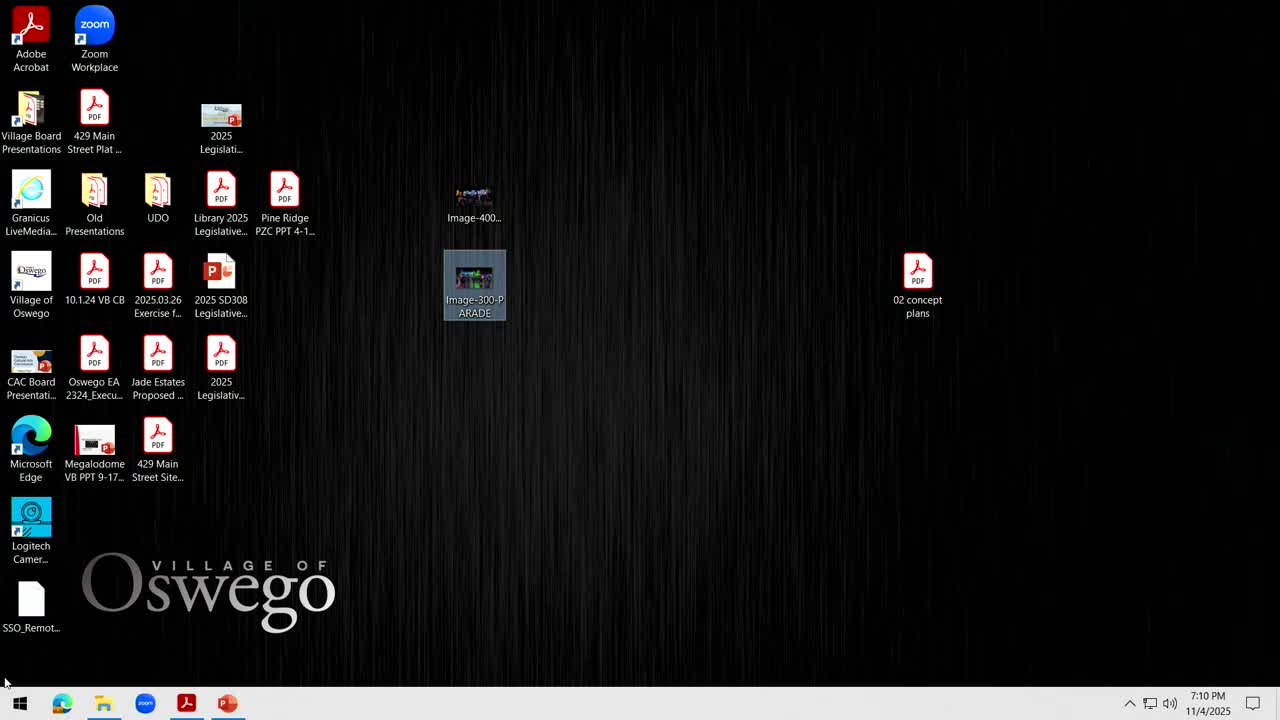Select the Adobe Acrobat desktop shortcut

click(x=31, y=40)
